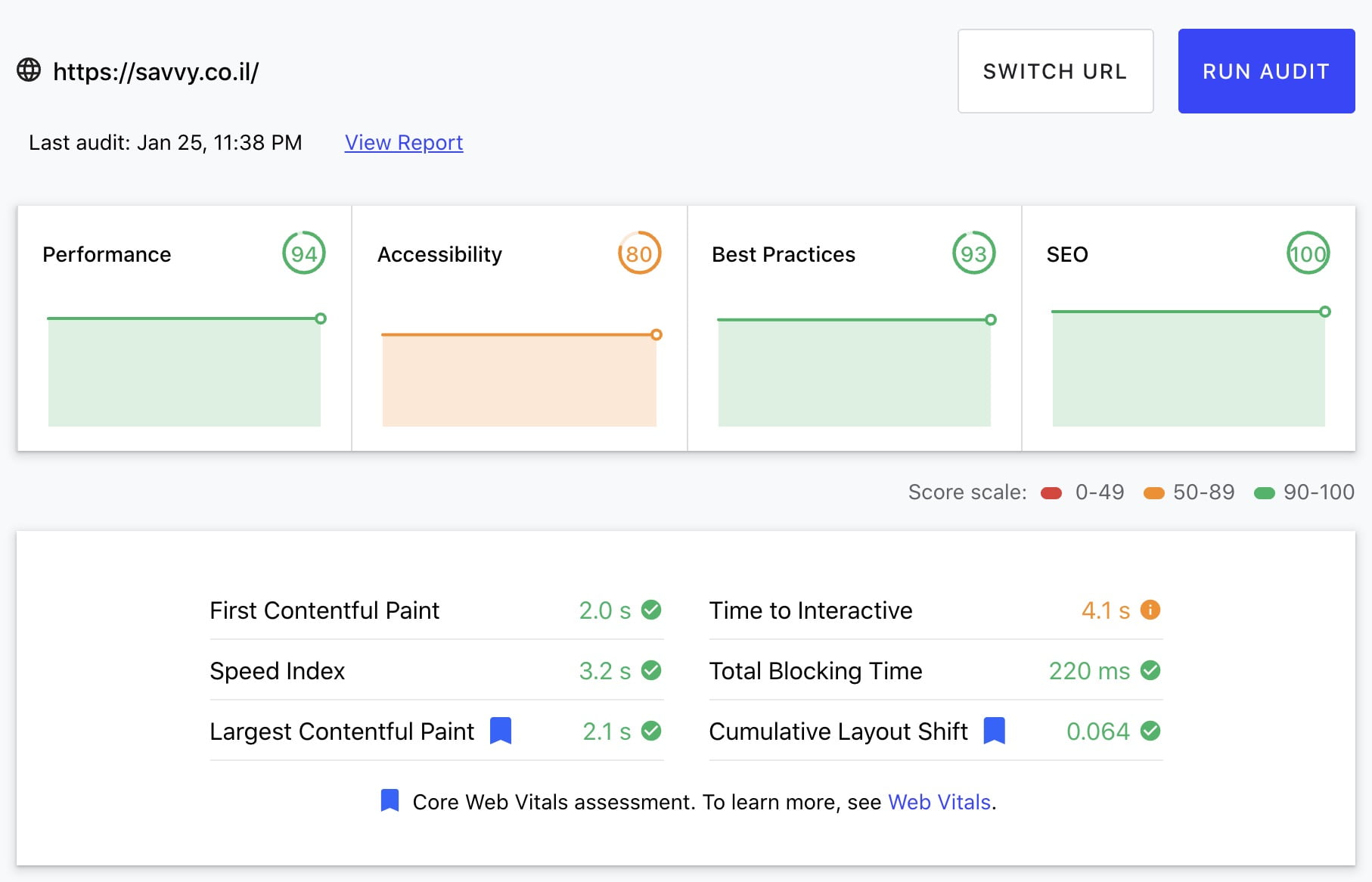Click the 3.2 s value
The width and height of the screenshot is (1372, 882).
click(605, 671)
